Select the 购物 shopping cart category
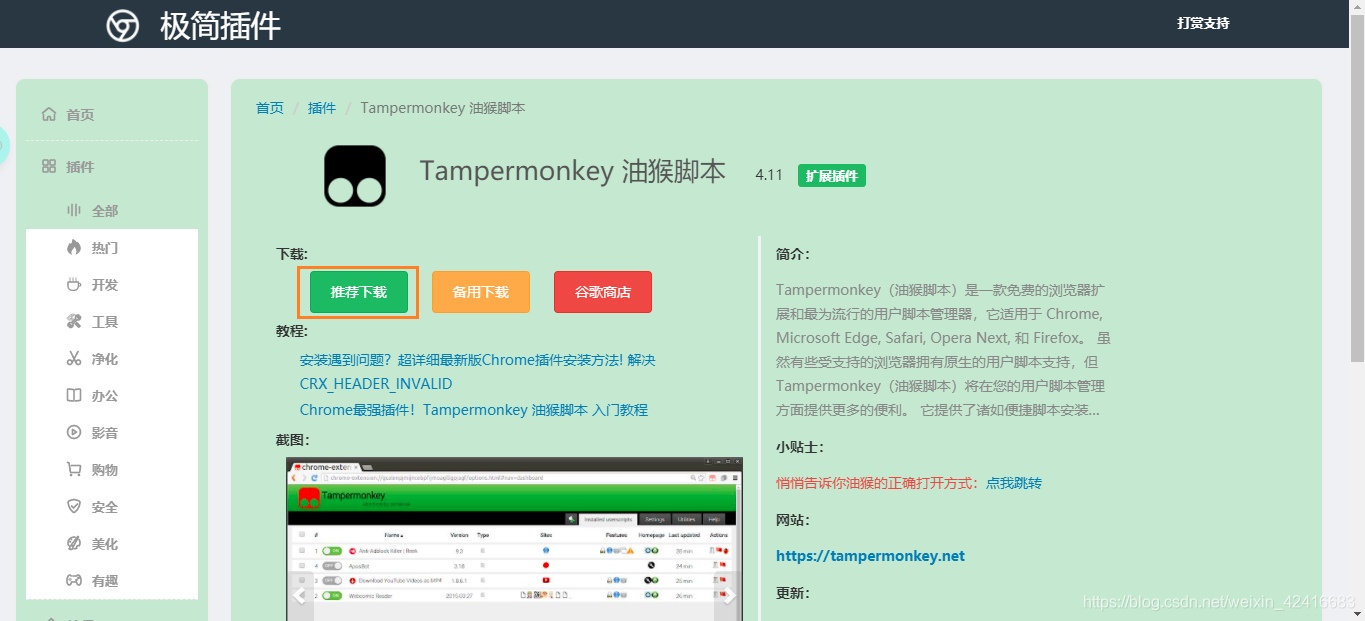 92,470
